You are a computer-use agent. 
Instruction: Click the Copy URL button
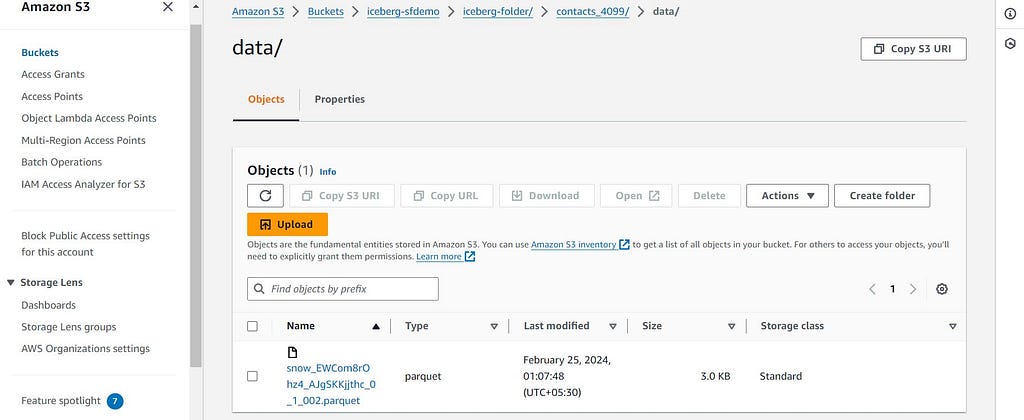click(x=447, y=195)
